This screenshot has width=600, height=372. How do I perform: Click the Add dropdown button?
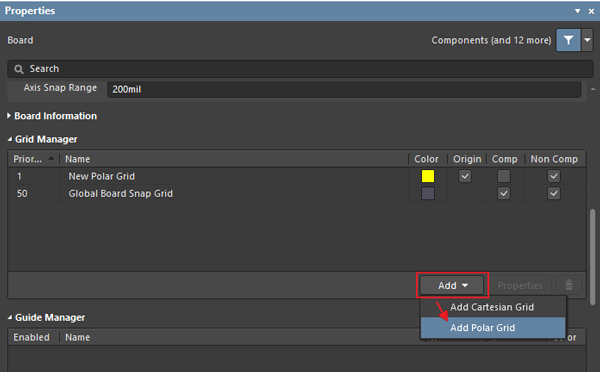[452, 285]
